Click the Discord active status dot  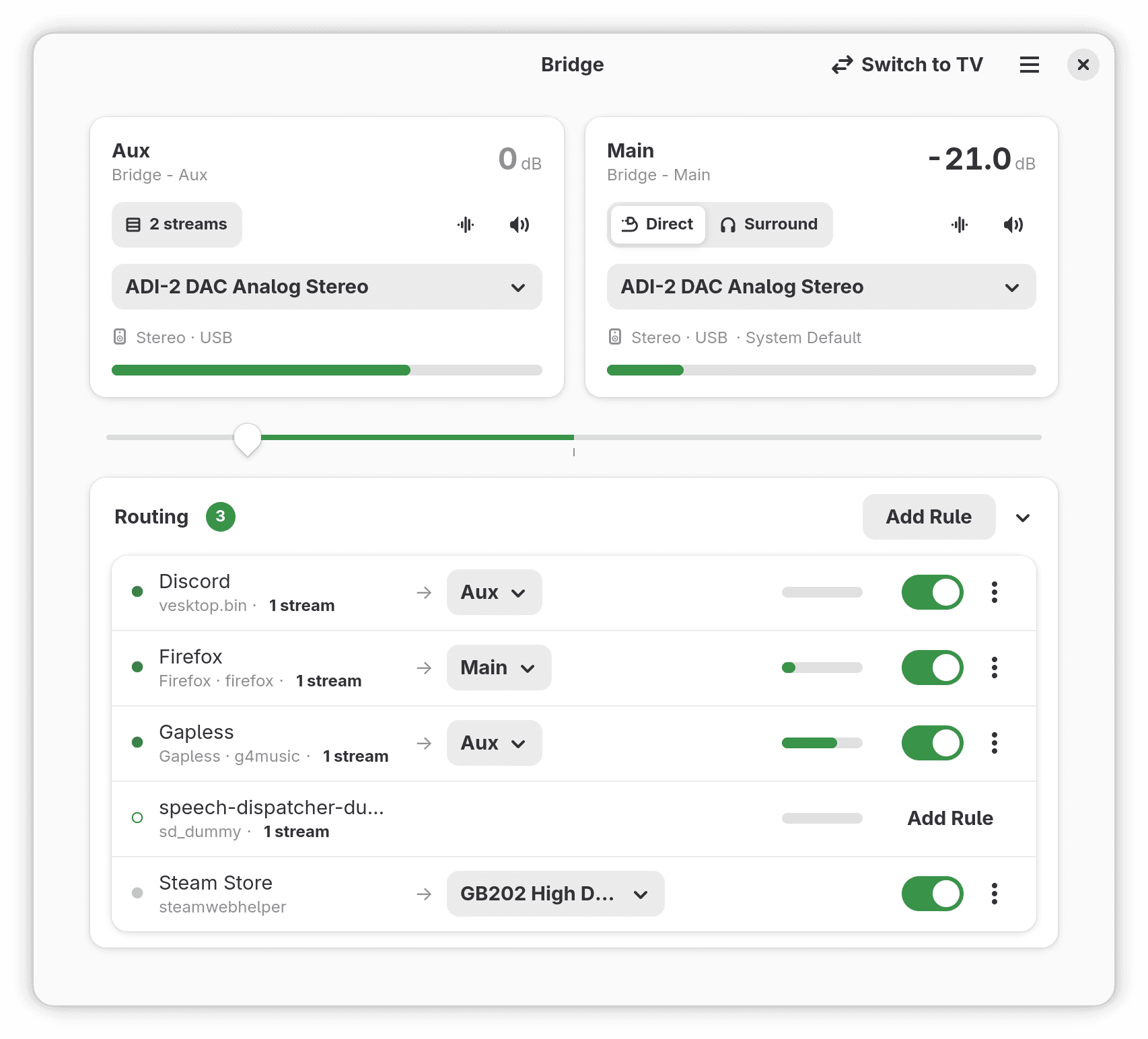click(137, 592)
